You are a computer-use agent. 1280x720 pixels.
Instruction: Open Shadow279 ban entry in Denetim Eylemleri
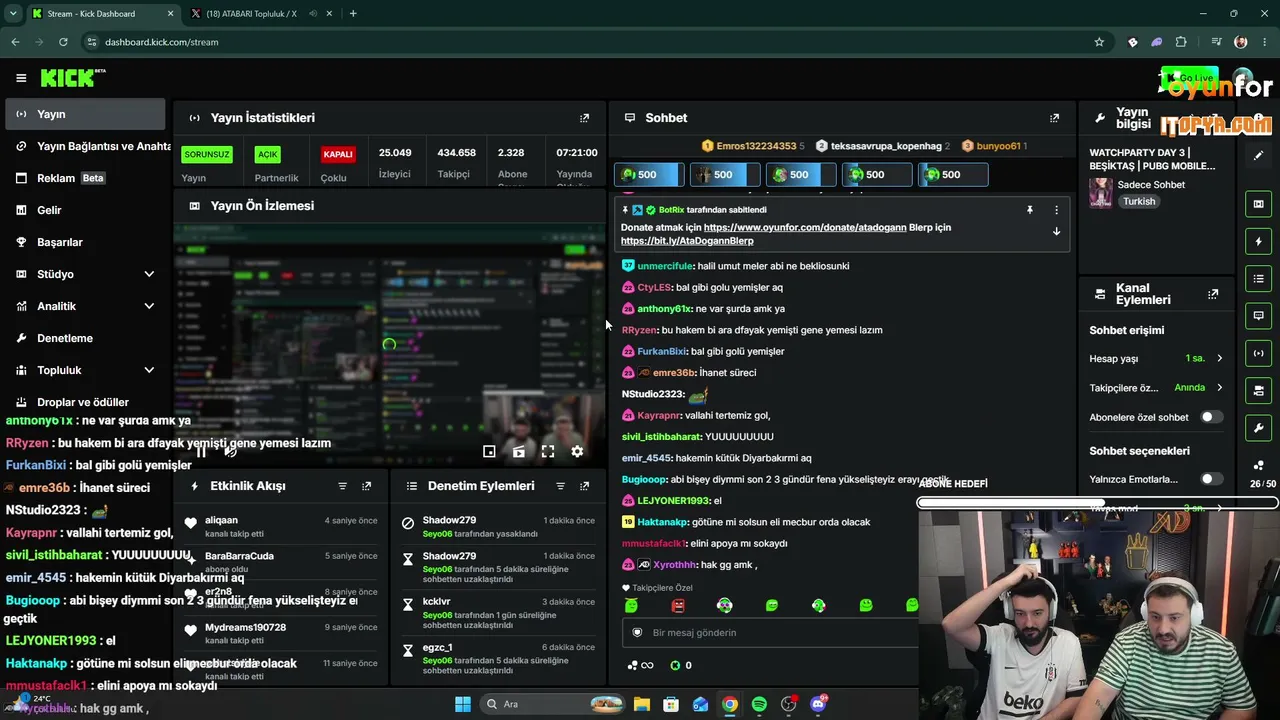[x=498, y=527]
